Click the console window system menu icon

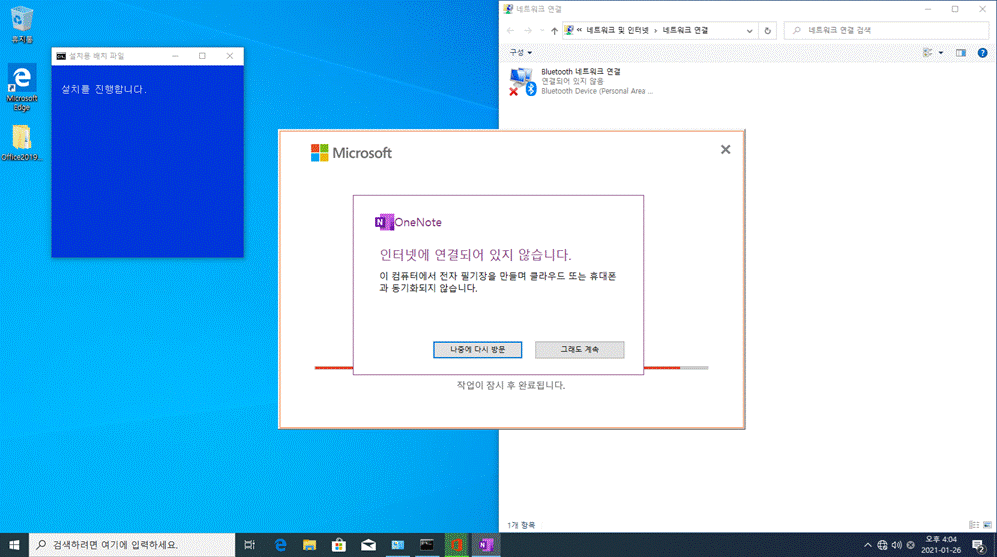[x=61, y=56]
